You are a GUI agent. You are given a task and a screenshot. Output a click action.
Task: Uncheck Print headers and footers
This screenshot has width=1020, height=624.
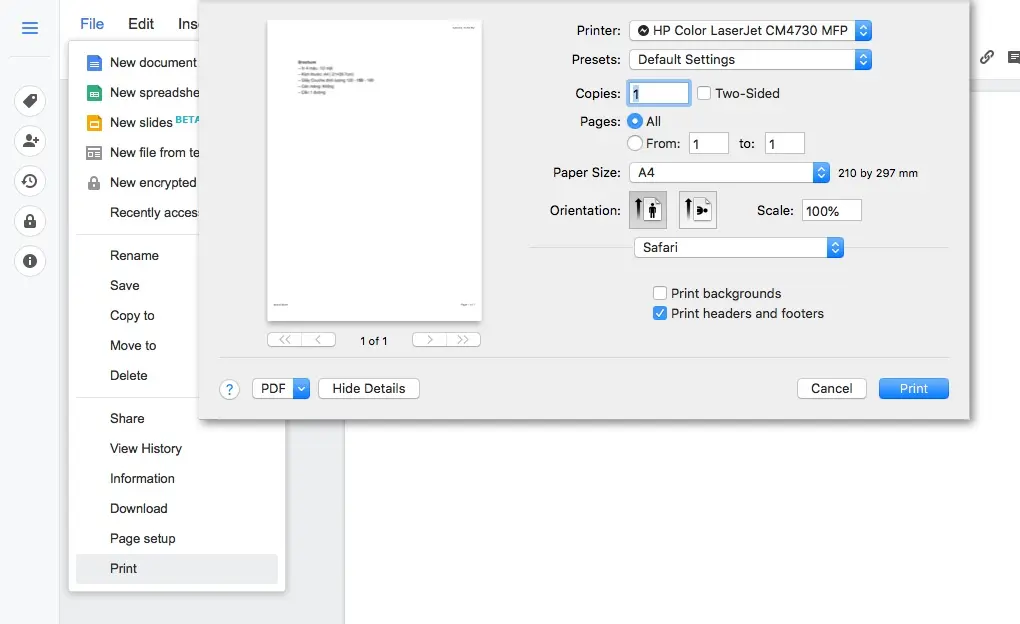click(660, 313)
